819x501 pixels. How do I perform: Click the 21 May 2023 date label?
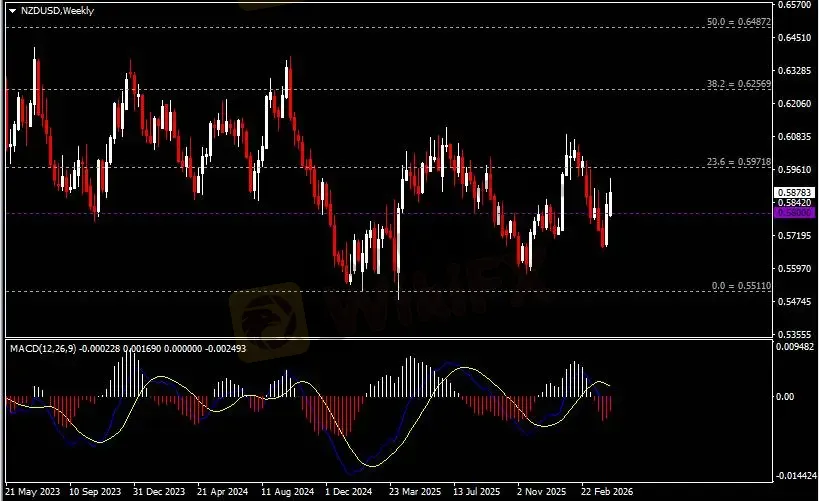(32, 492)
